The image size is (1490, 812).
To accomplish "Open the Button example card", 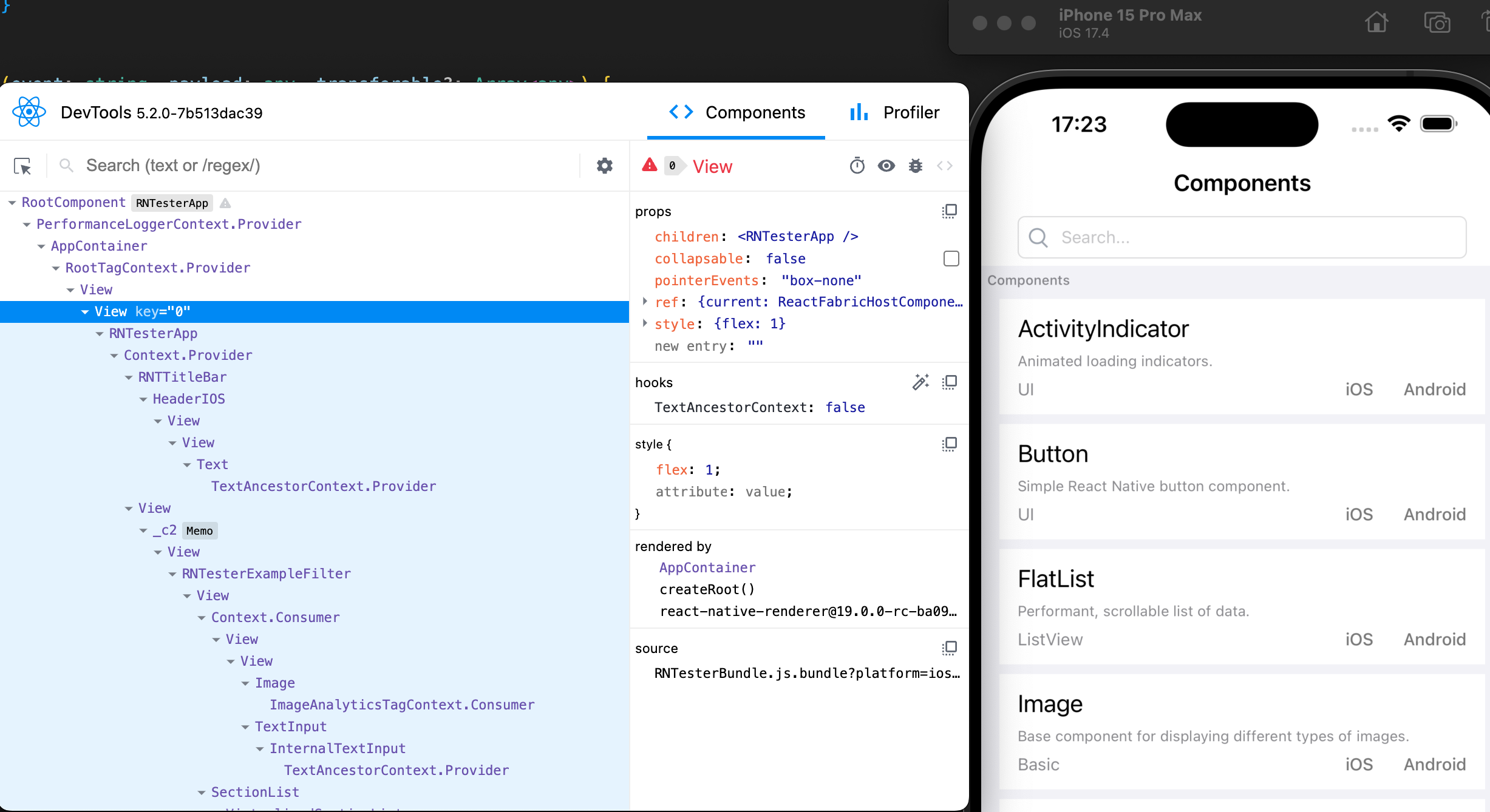I will tap(1242, 482).
